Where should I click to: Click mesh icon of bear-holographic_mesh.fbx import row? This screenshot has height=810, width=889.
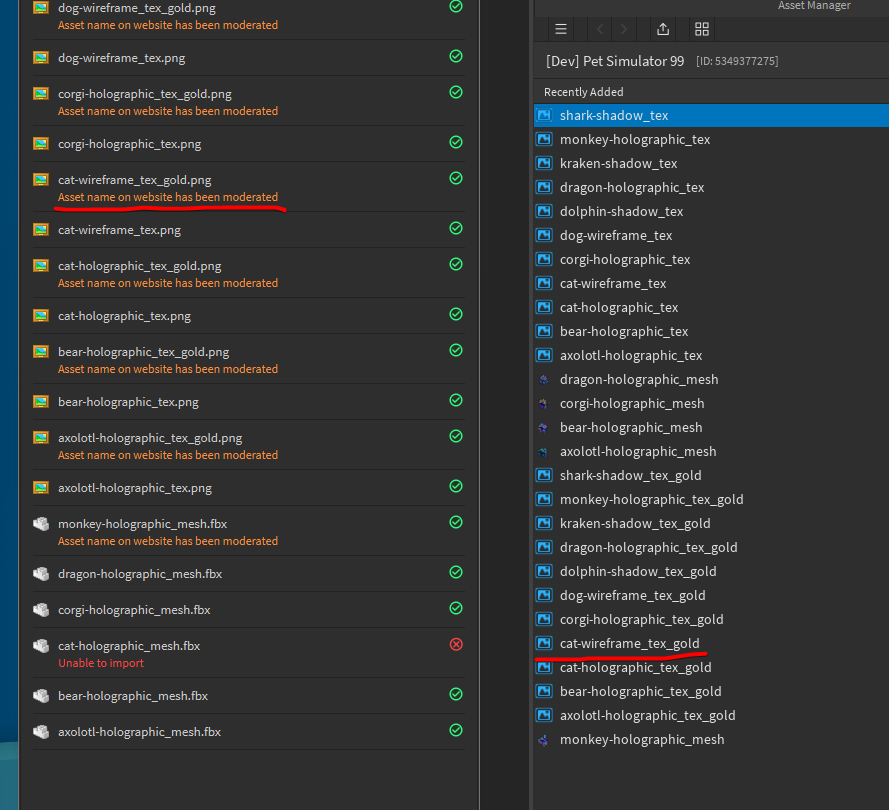pyautogui.click(x=41, y=696)
